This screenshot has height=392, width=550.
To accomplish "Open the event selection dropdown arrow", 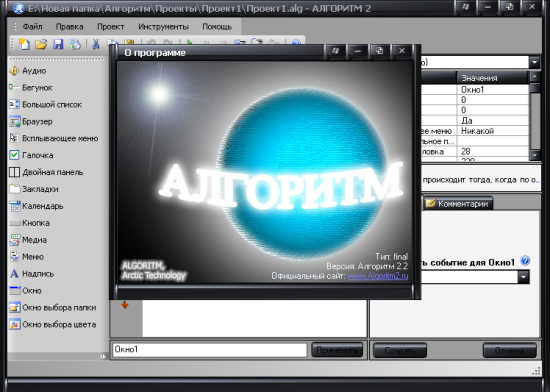I will [523, 277].
